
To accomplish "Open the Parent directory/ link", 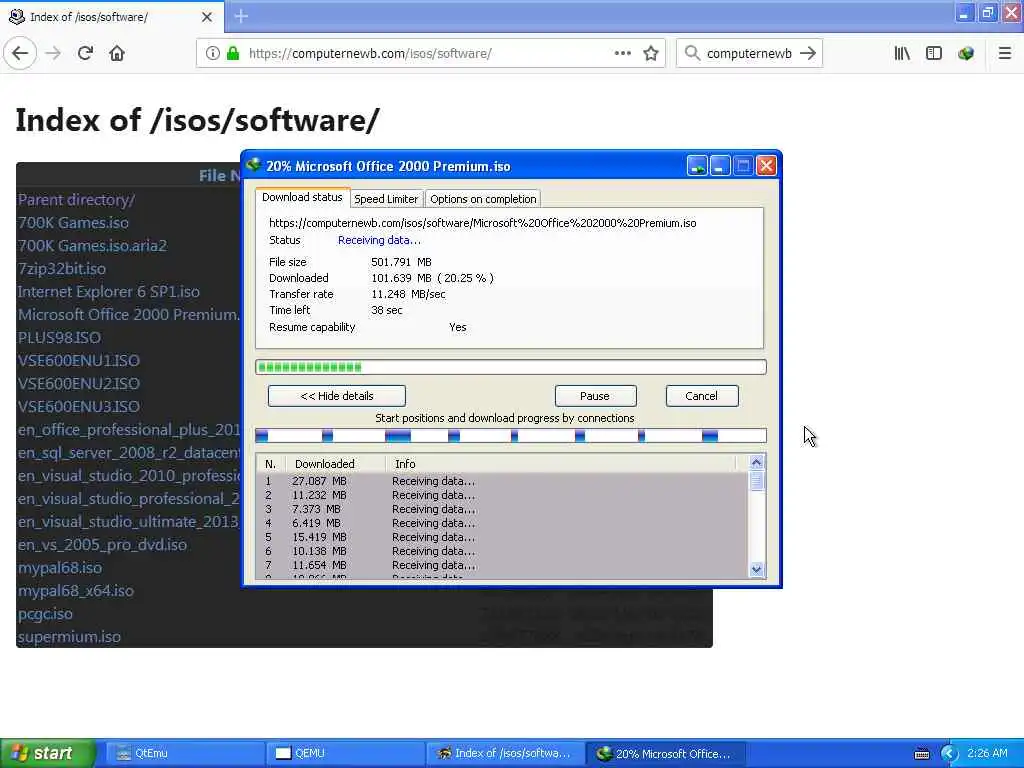I will 76,200.
